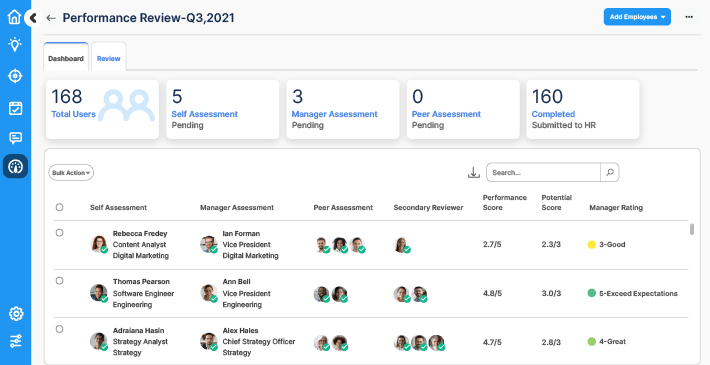Click the name Alex Hales
Image resolution: width=710 pixels, height=365 pixels.
[x=240, y=331]
